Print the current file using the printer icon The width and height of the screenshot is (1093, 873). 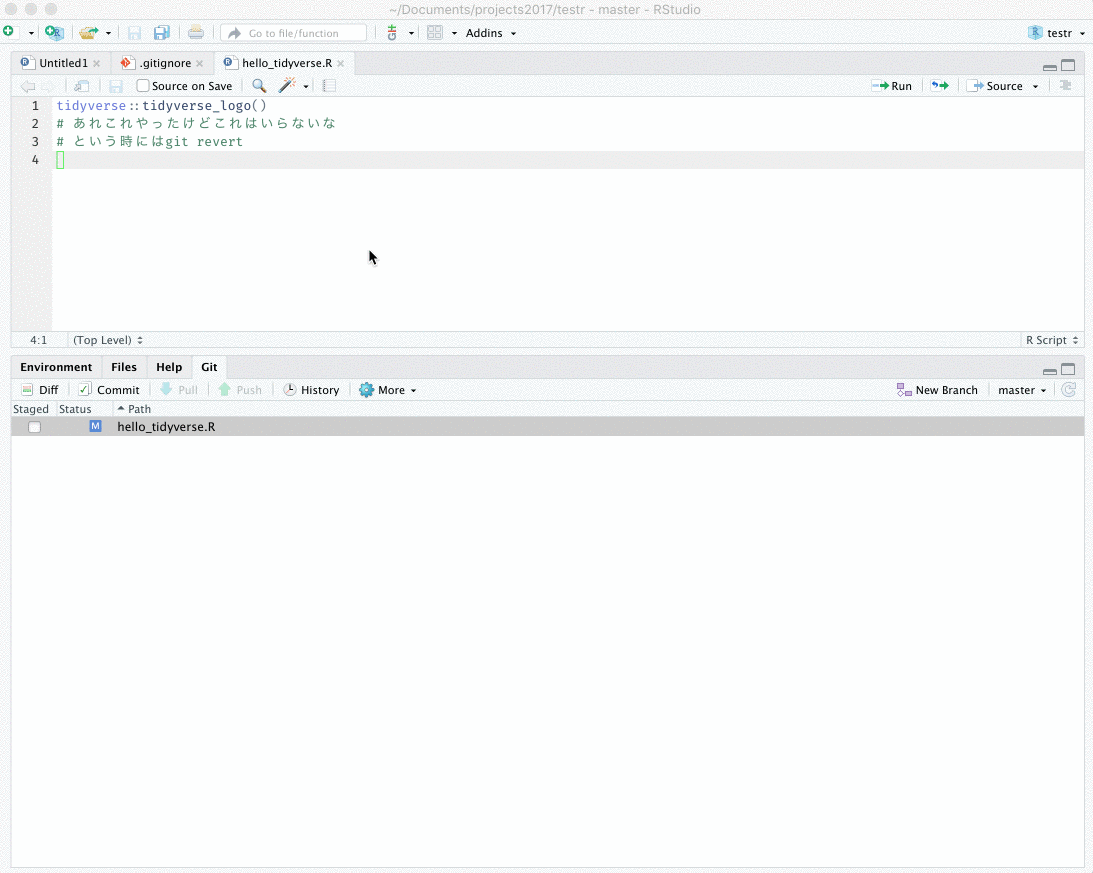click(x=196, y=32)
